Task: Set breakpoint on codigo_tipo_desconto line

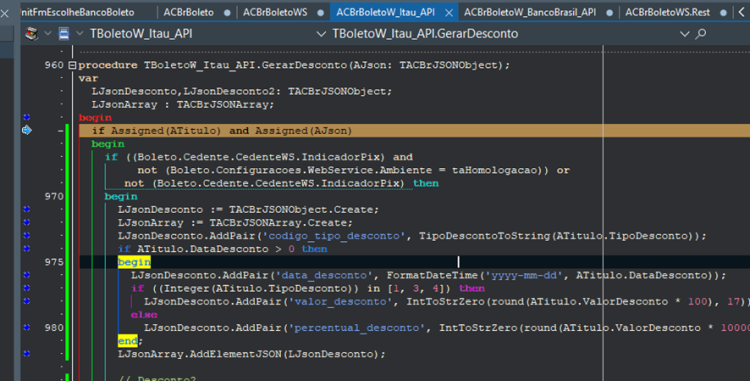Action: (27, 236)
